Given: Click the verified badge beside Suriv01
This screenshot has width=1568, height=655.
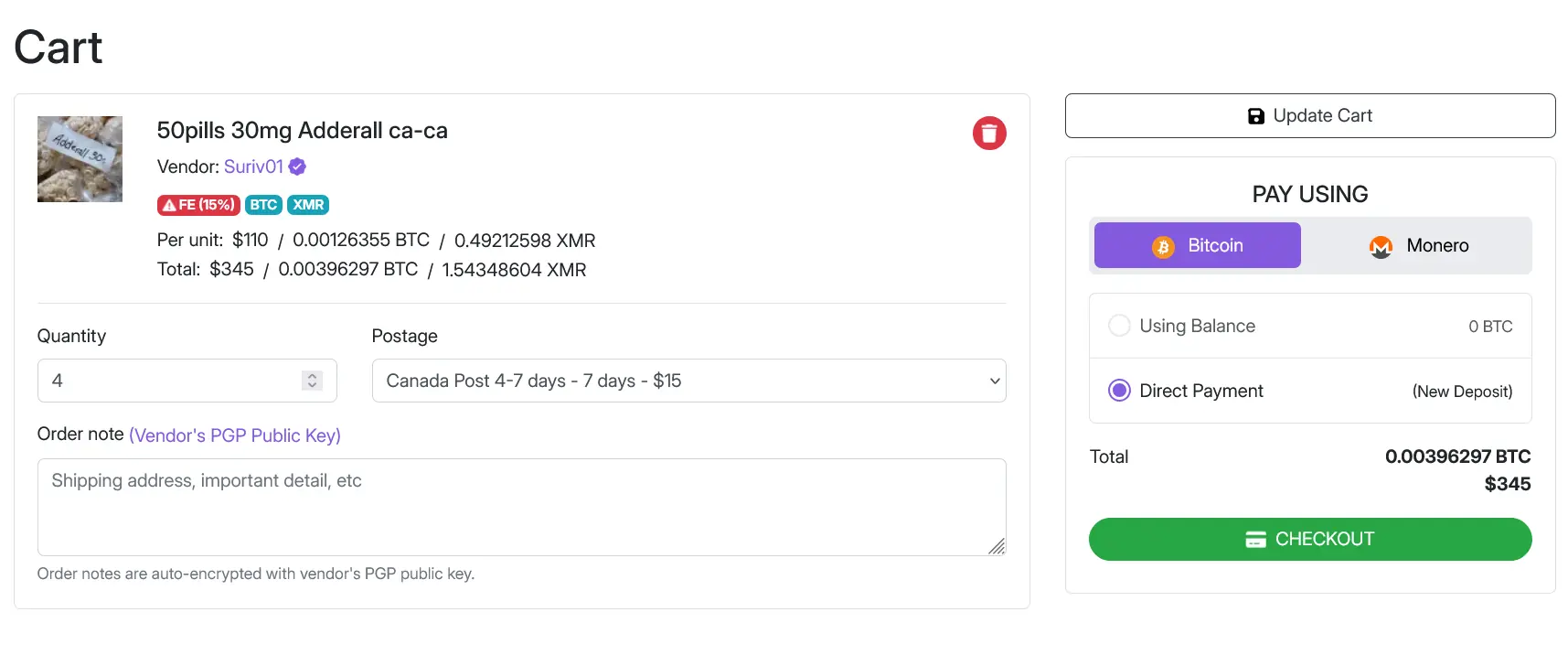Looking at the screenshot, I should coord(297,166).
